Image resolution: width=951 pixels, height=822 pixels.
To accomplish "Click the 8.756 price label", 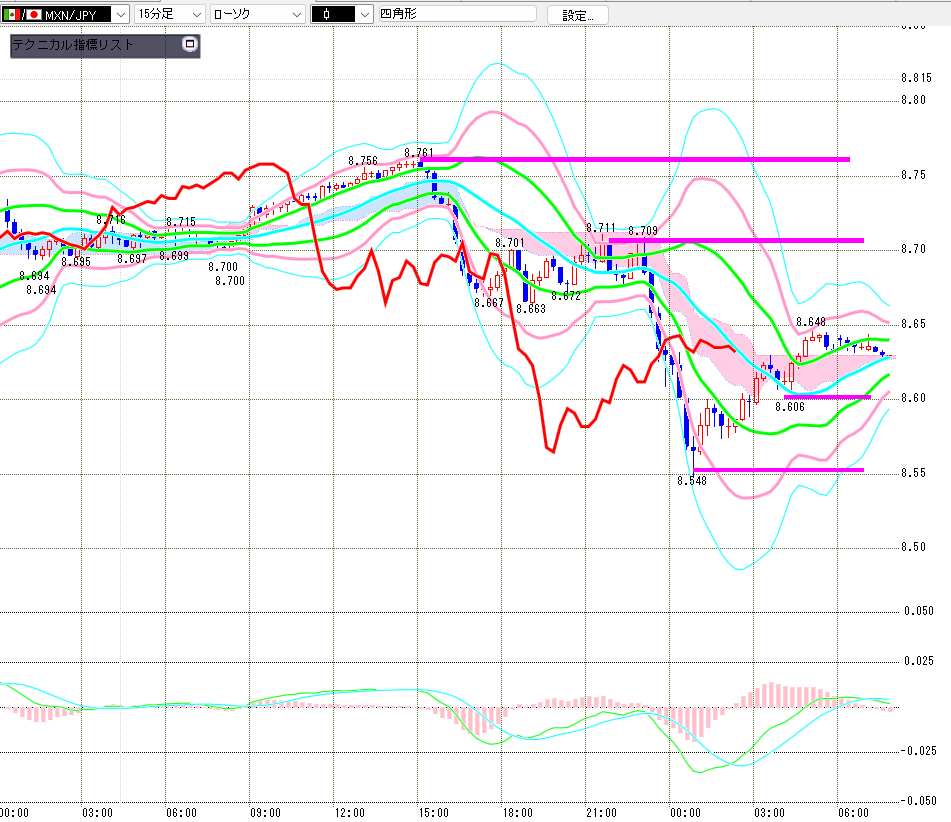I will [363, 161].
